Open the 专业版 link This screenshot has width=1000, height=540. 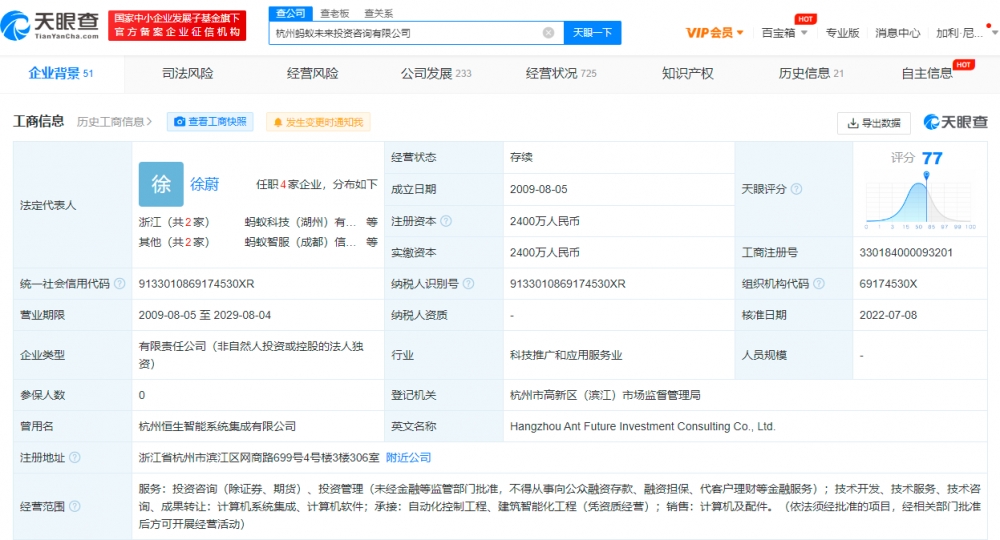click(x=842, y=33)
